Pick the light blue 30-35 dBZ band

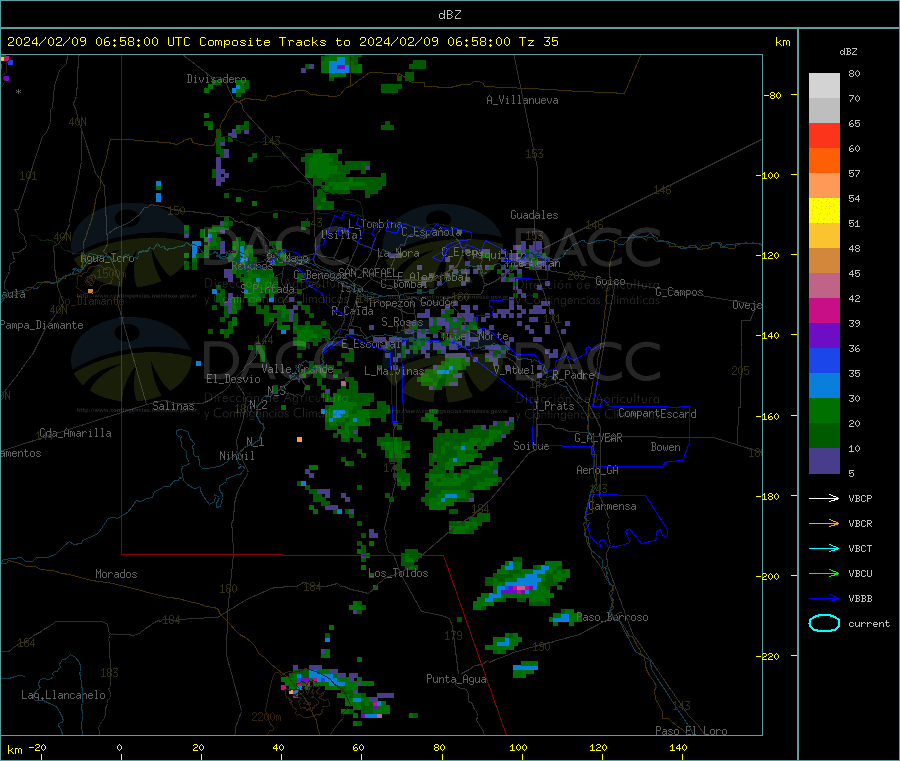pos(824,386)
